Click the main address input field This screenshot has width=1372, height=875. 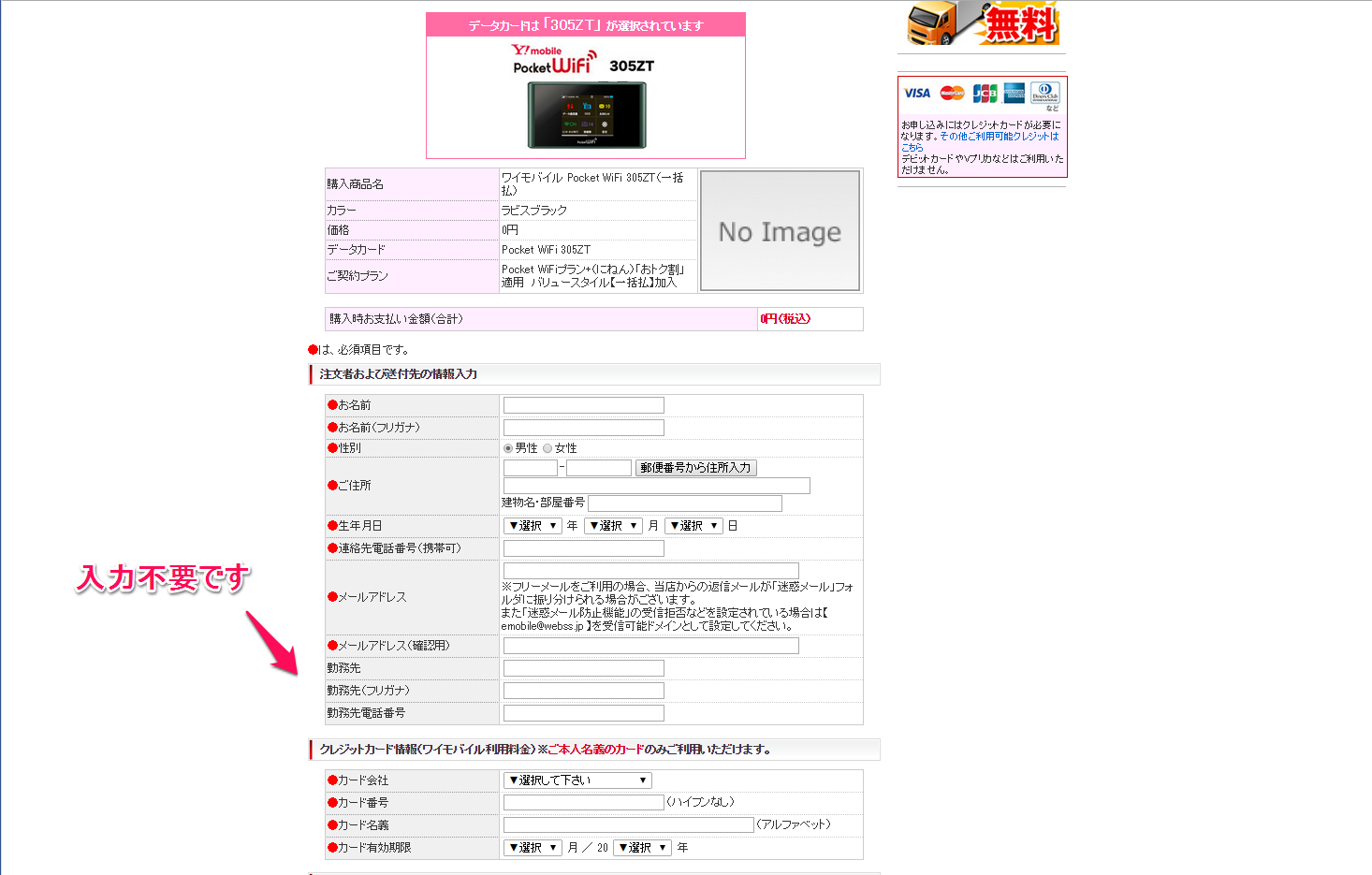[657, 486]
